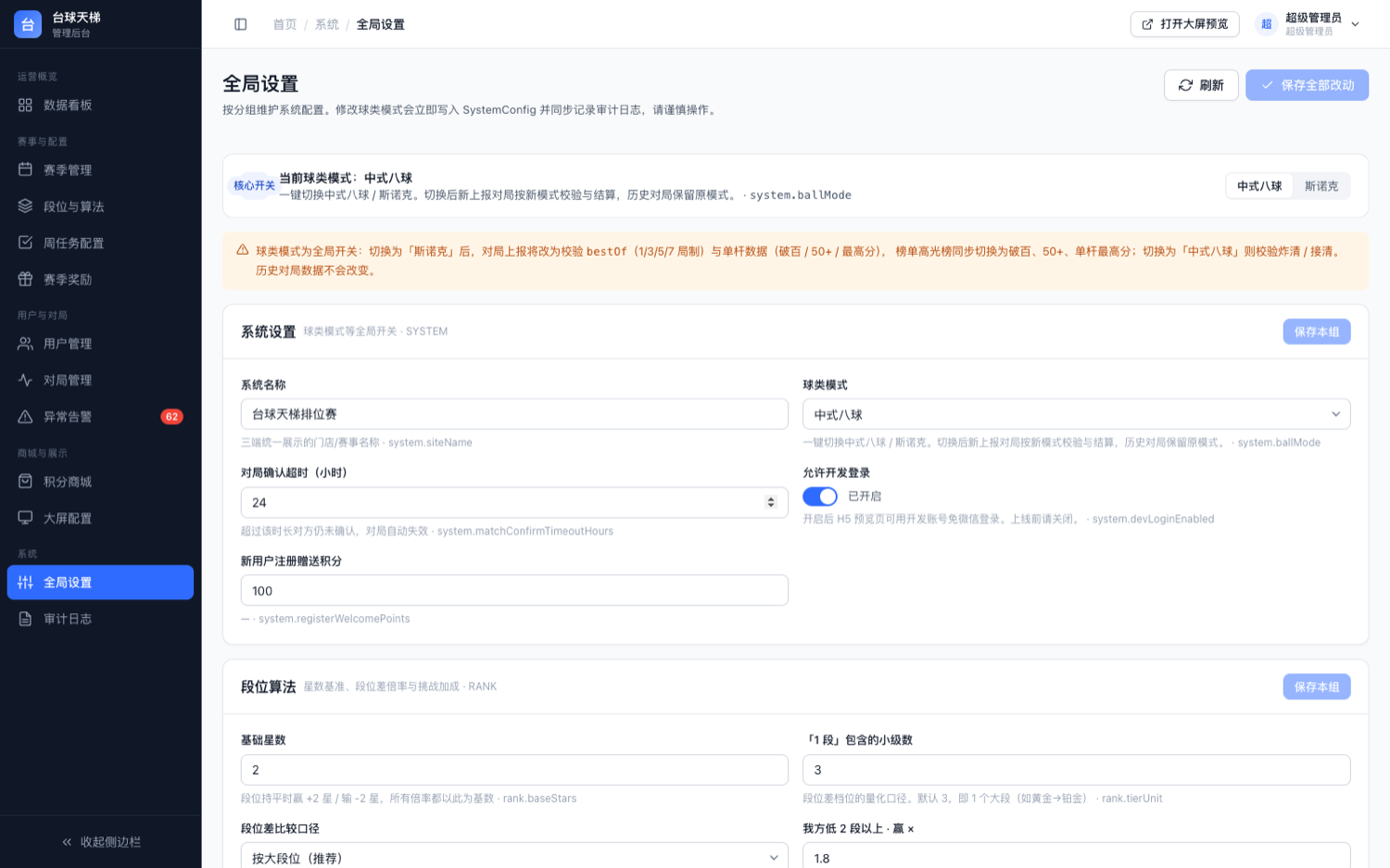Click the 审计日志 document icon
1390x868 pixels.
point(25,619)
